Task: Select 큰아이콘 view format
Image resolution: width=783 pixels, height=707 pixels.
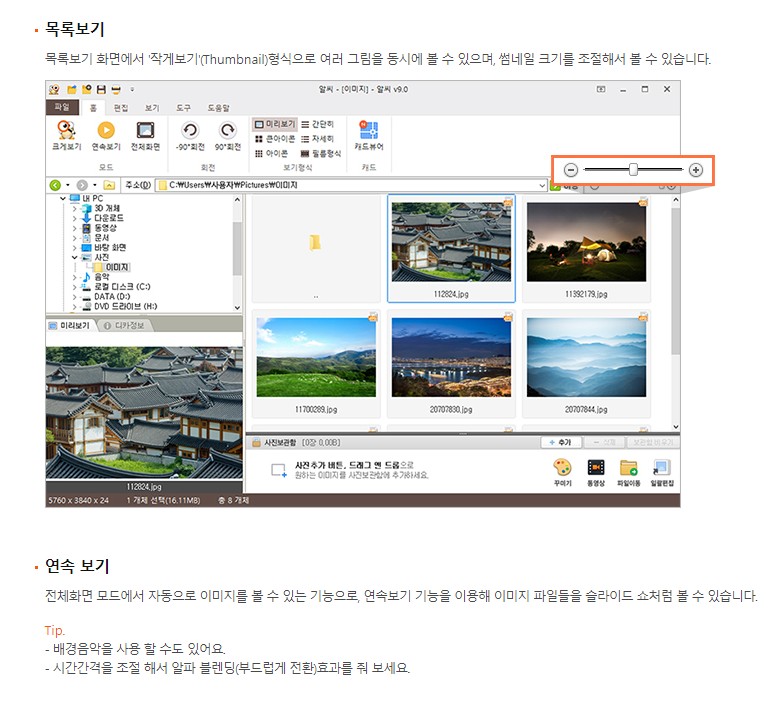Action: click(x=275, y=138)
